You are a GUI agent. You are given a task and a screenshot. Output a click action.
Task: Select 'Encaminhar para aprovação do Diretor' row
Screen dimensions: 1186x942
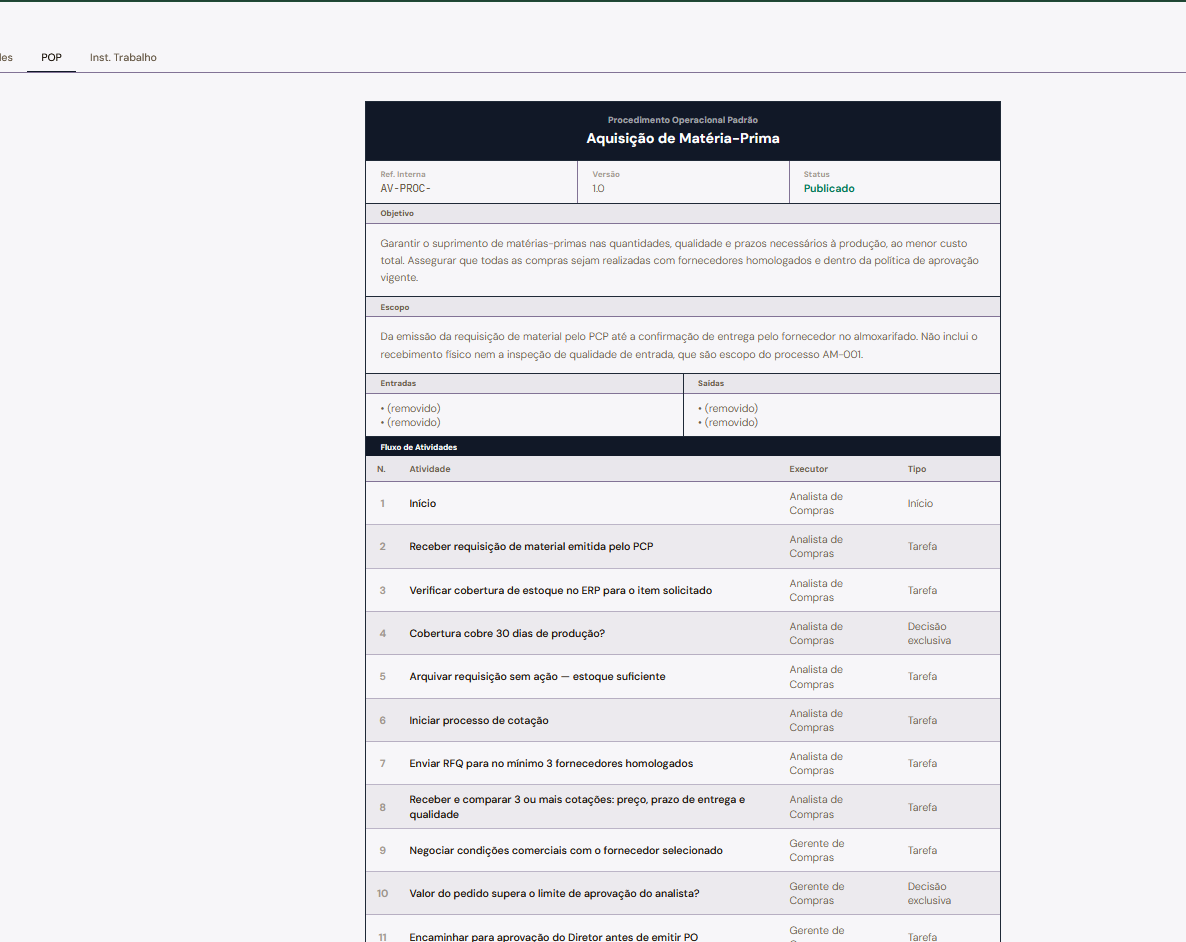(682, 929)
